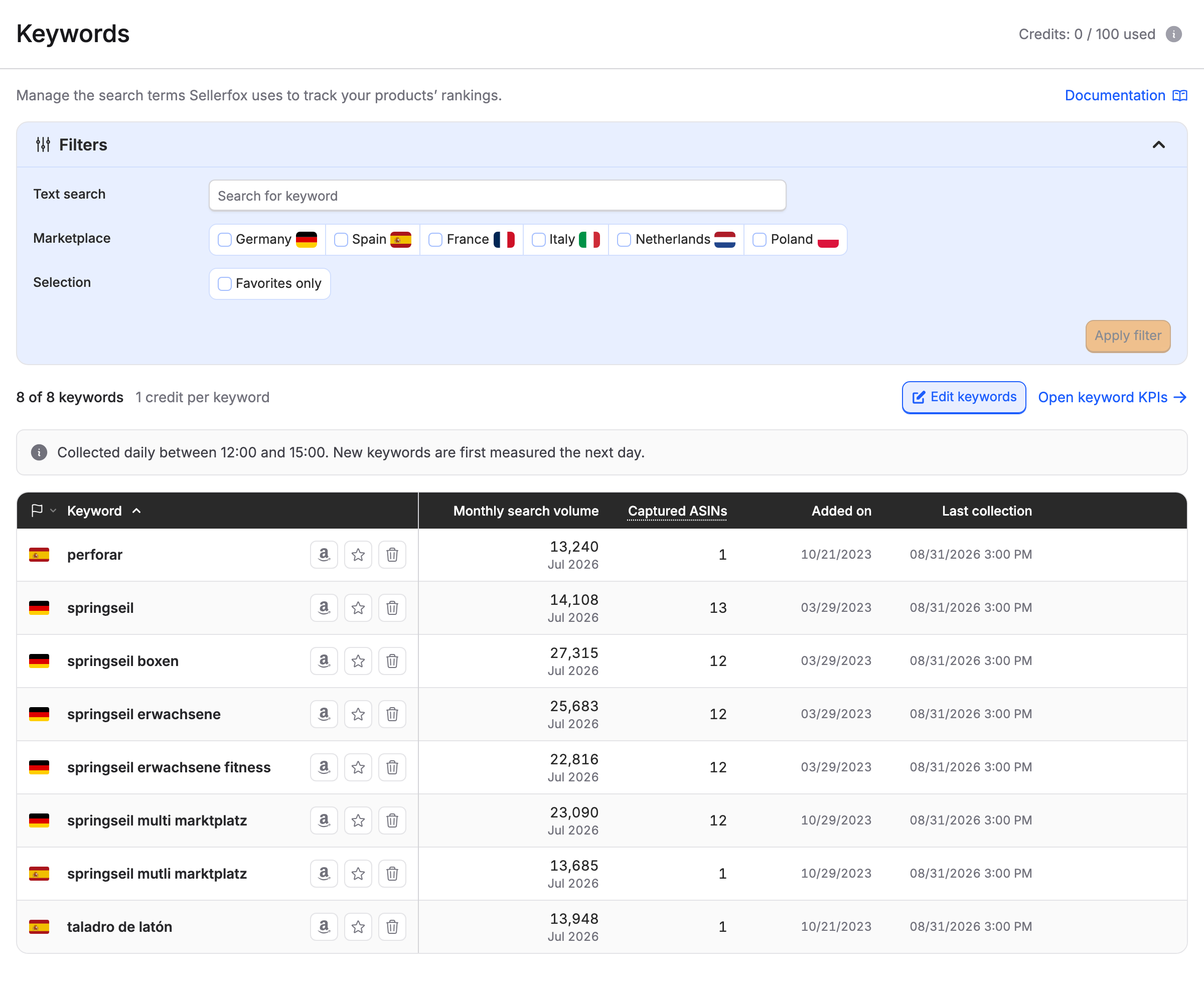Open Amazon search for perforar
The height and width of the screenshot is (990, 1204).
click(x=324, y=554)
